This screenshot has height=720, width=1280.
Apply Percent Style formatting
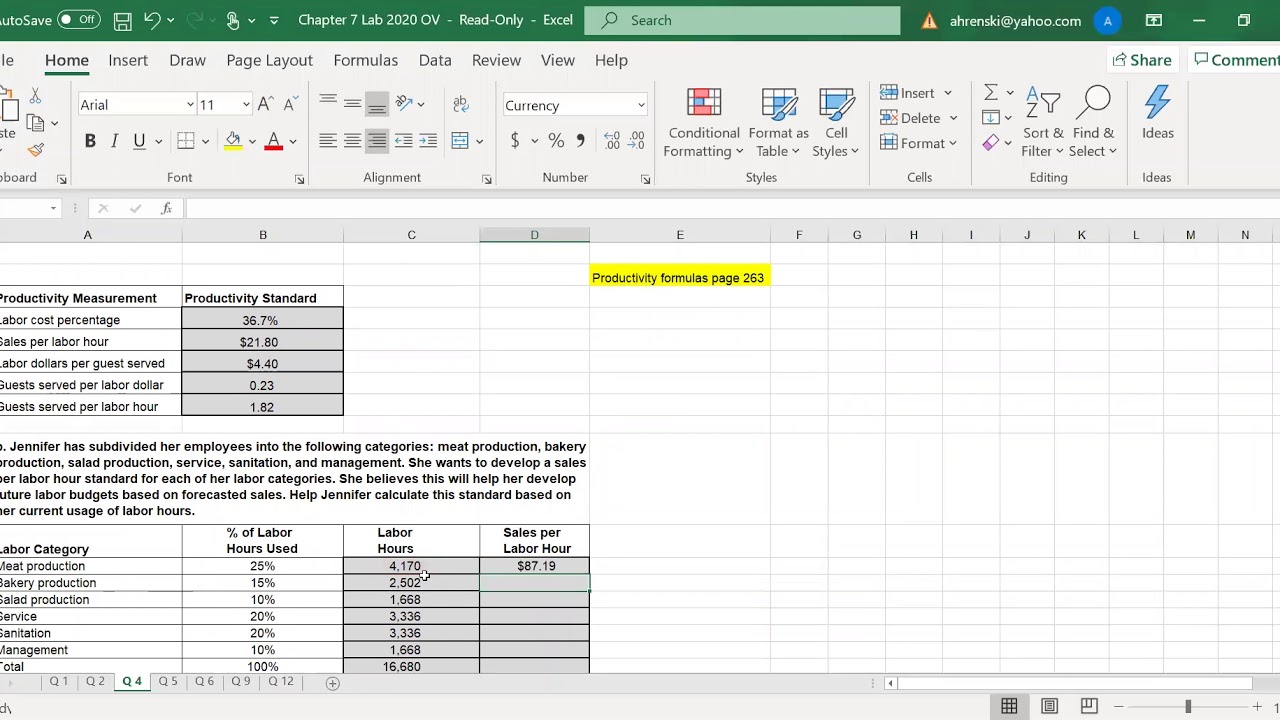pos(556,141)
